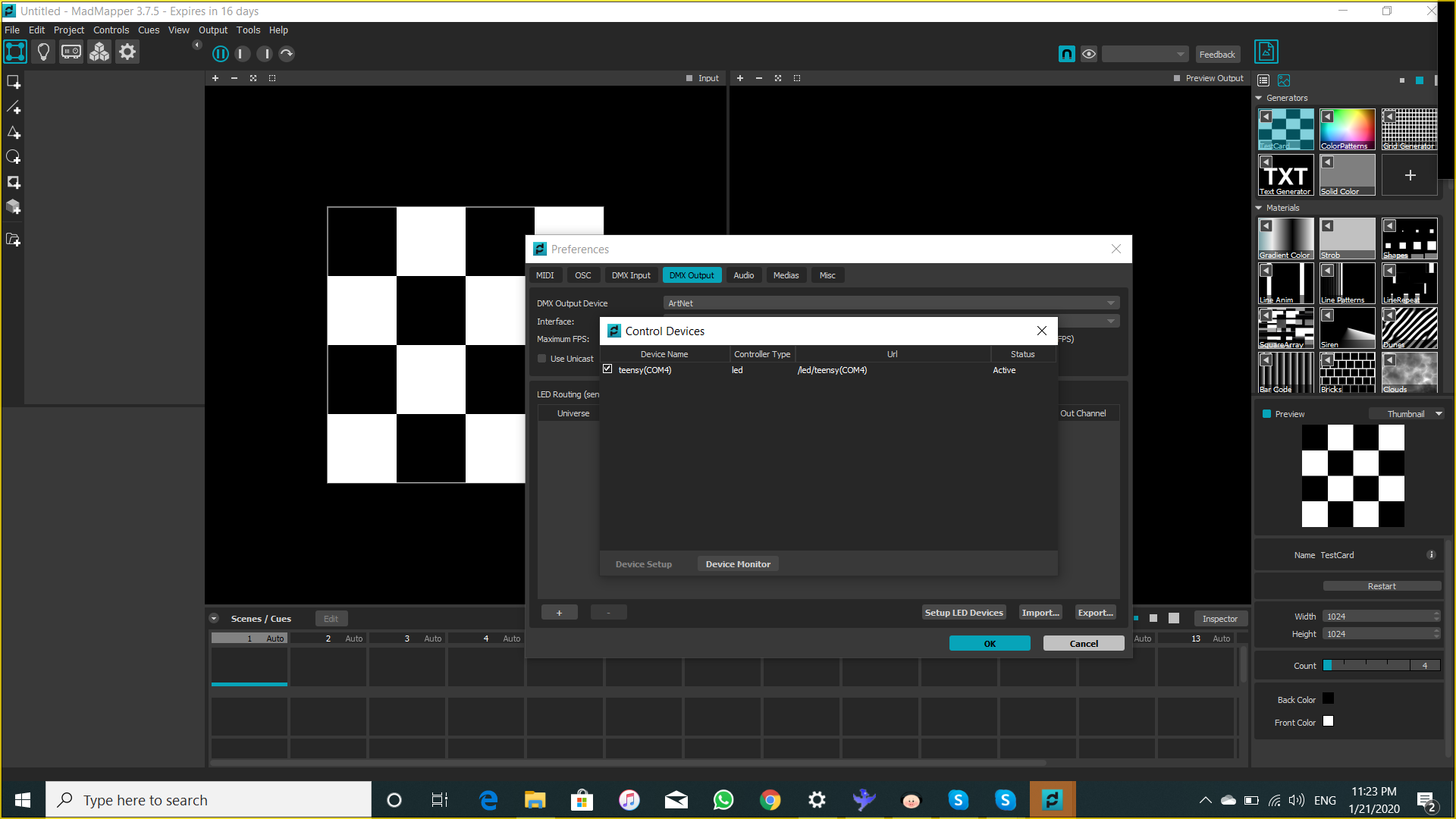The image size is (1456, 819).
Task: Select the Color Patterns generator
Action: [x=1347, y=128]
